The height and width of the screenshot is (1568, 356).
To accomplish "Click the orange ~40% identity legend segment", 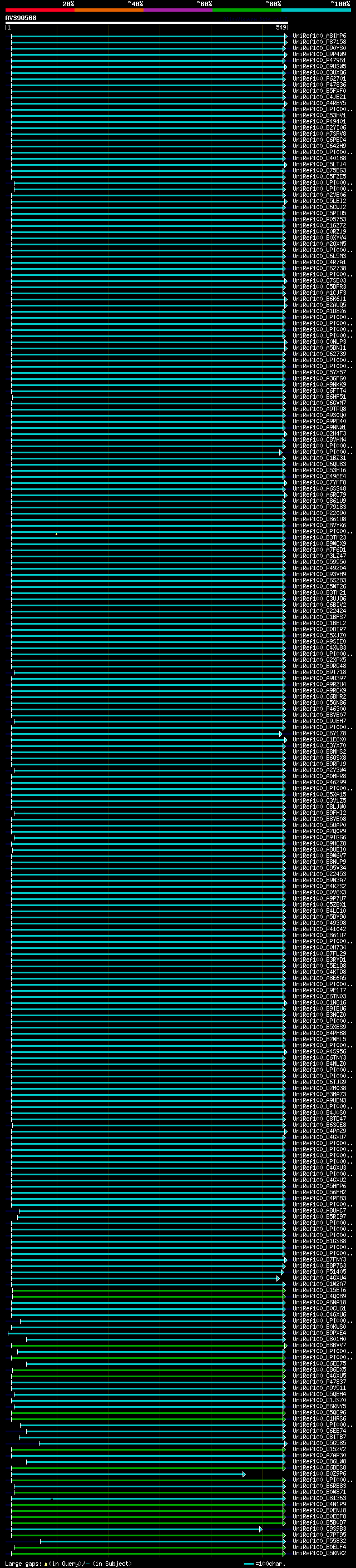I will tap(109, 10).
